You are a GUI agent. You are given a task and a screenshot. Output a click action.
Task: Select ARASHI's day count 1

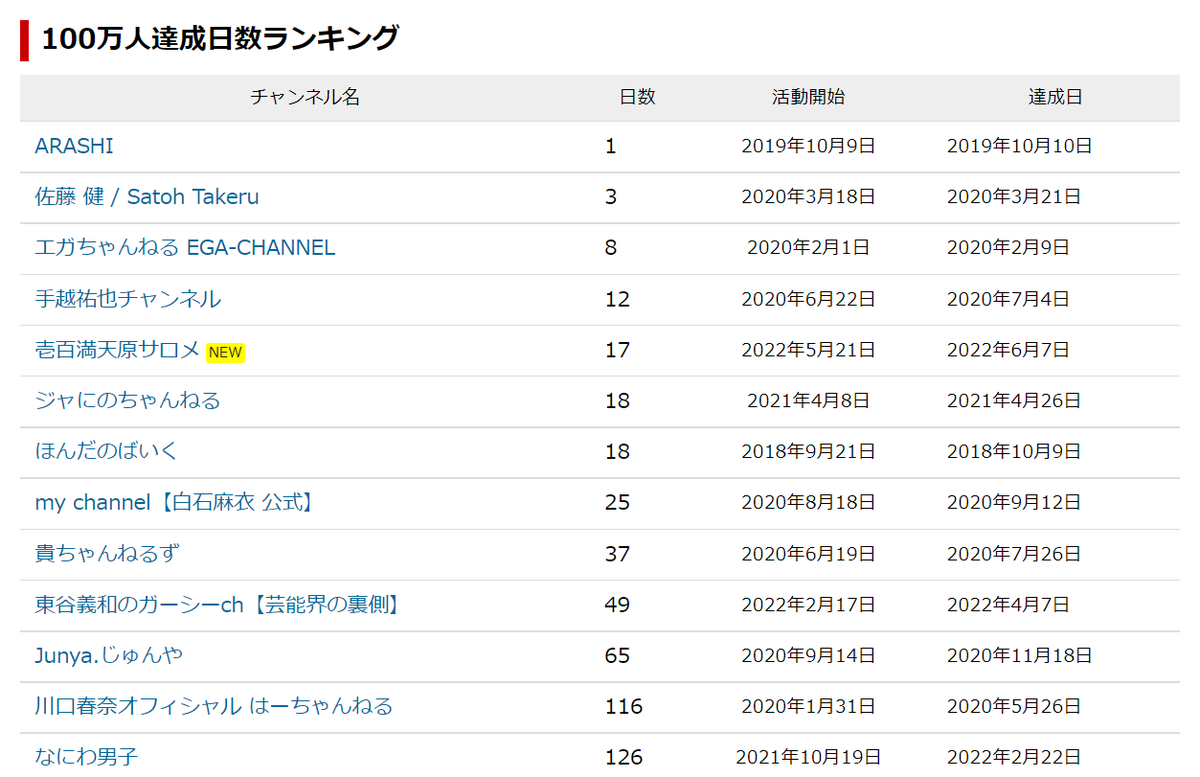(611, 146)
